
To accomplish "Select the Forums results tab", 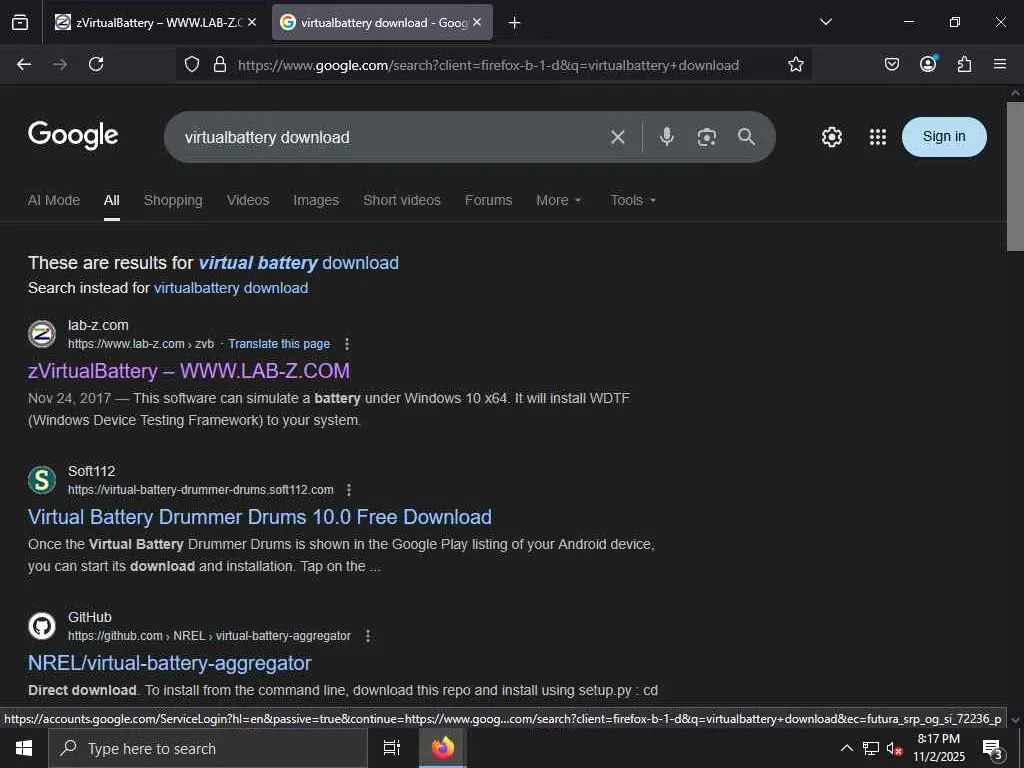I will pyautogui.click(x=488, y=200).
